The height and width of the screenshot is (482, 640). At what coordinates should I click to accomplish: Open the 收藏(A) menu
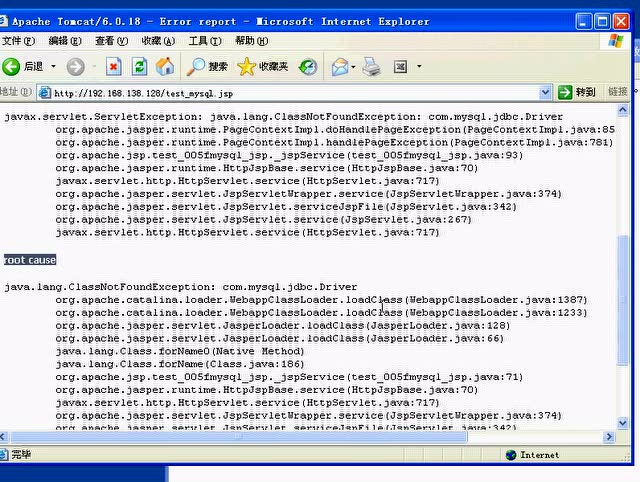[x=158, y=41]
